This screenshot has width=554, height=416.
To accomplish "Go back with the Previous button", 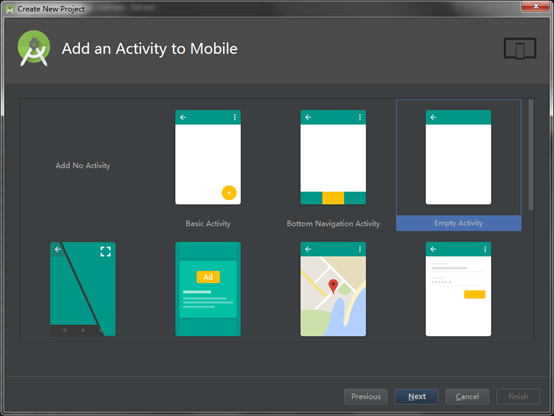I will click(x=366, y=397).
